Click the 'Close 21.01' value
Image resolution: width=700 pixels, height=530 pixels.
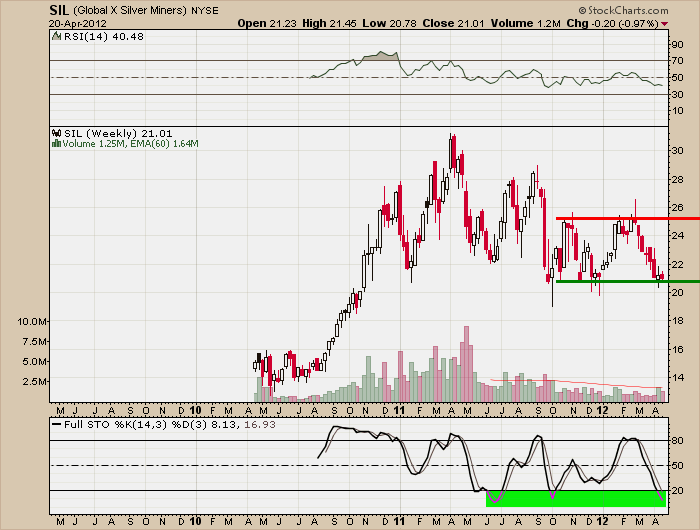point(453,23)
